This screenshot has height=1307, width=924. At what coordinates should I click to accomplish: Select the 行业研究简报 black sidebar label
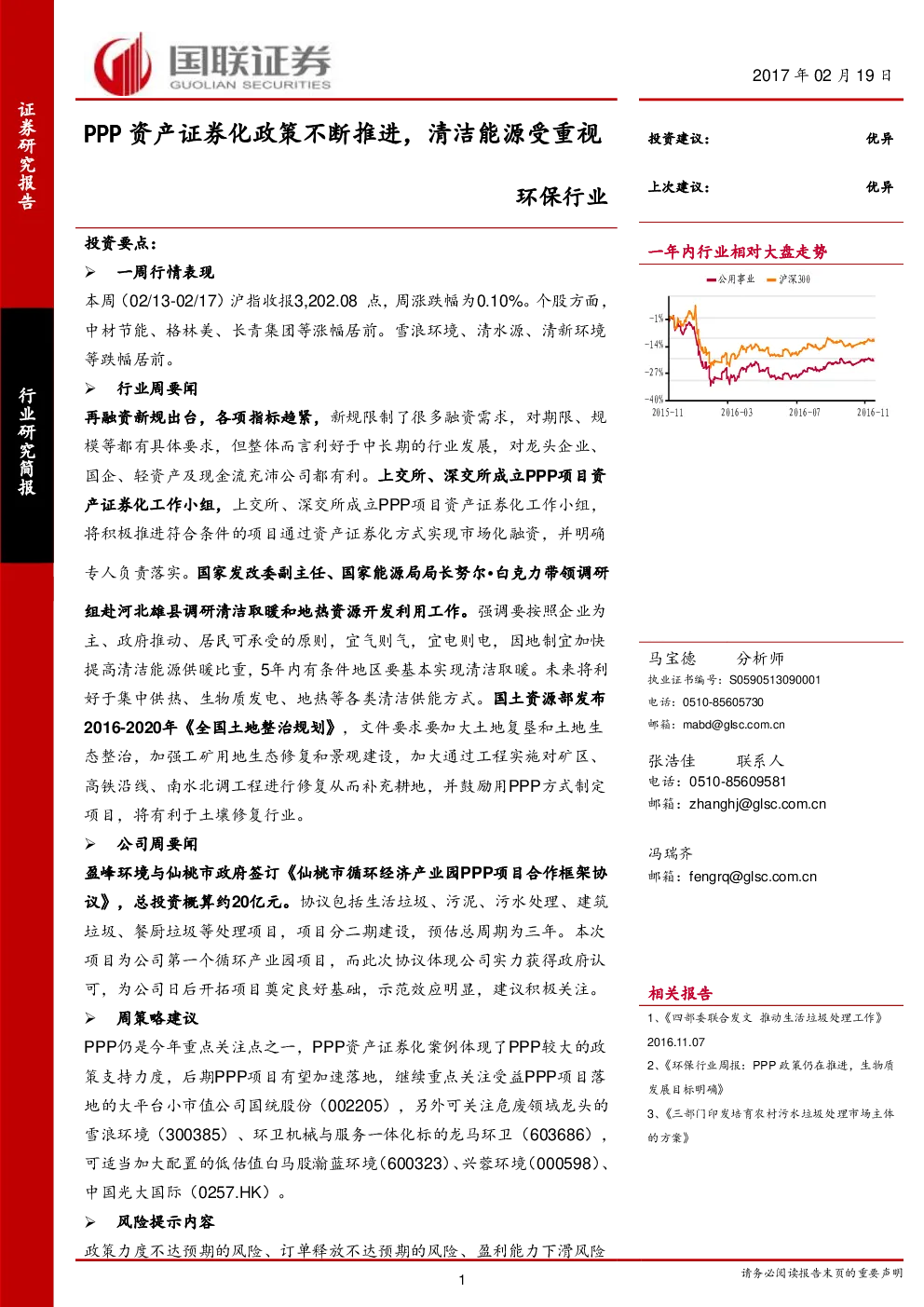[26, 441]
